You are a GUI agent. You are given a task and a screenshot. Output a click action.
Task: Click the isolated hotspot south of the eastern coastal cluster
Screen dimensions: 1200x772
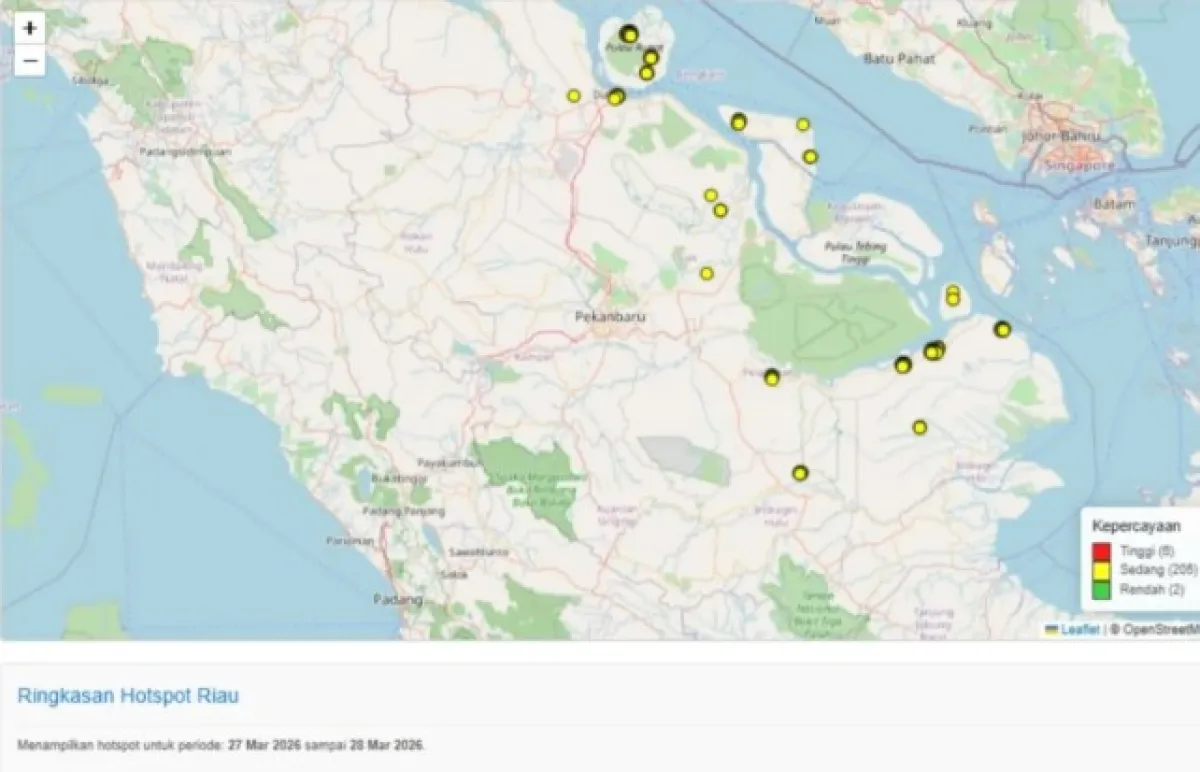click(919, 428)
